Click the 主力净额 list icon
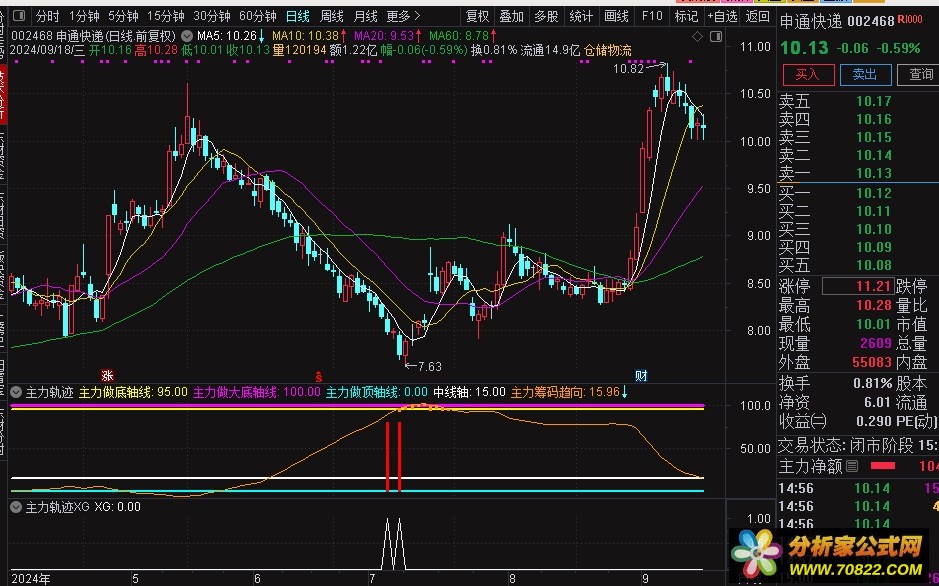The height and width of the screenshot is (586, 939). coord(852,466)
